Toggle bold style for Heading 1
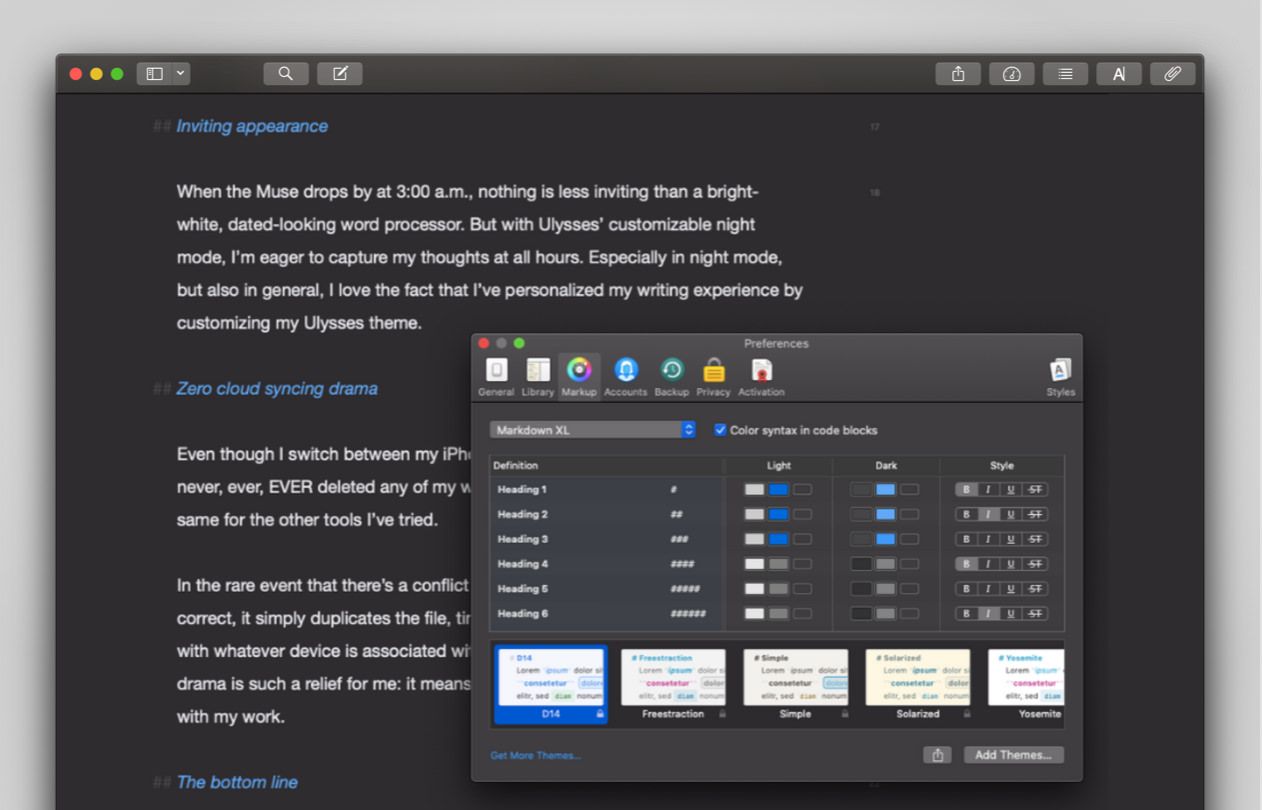This screenshot has width=1262, height=810. point(966,490)
